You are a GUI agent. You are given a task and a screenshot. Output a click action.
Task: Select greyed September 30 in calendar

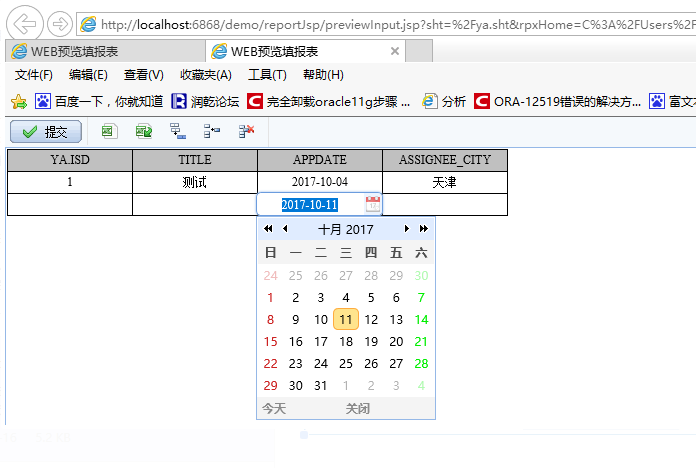coord(421,275)
